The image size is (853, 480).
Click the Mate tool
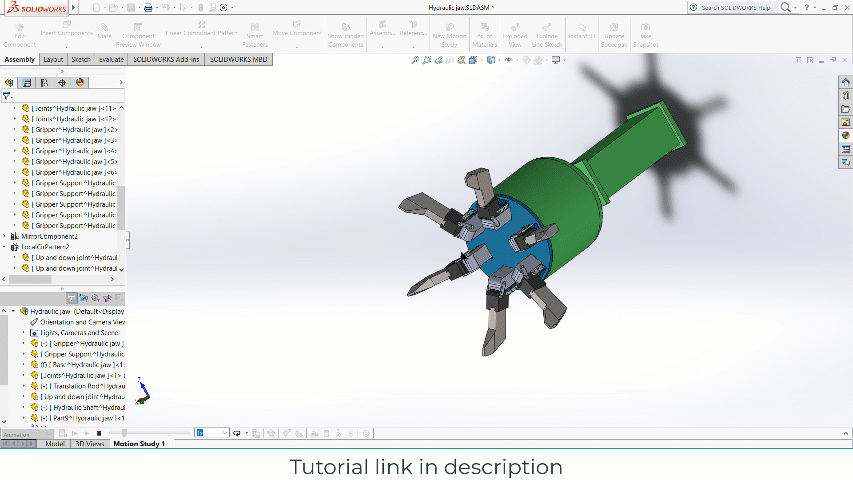click(104, 31)
